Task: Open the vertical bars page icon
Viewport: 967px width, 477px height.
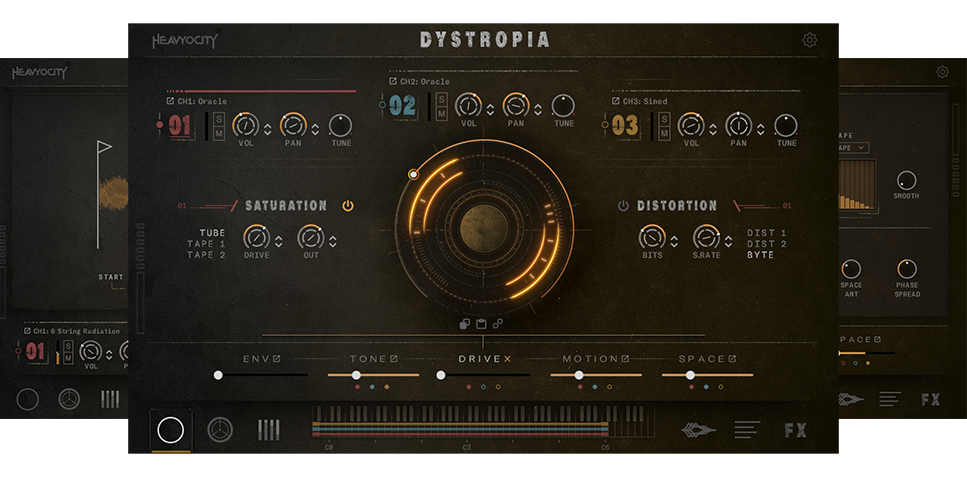Action: 268,430
